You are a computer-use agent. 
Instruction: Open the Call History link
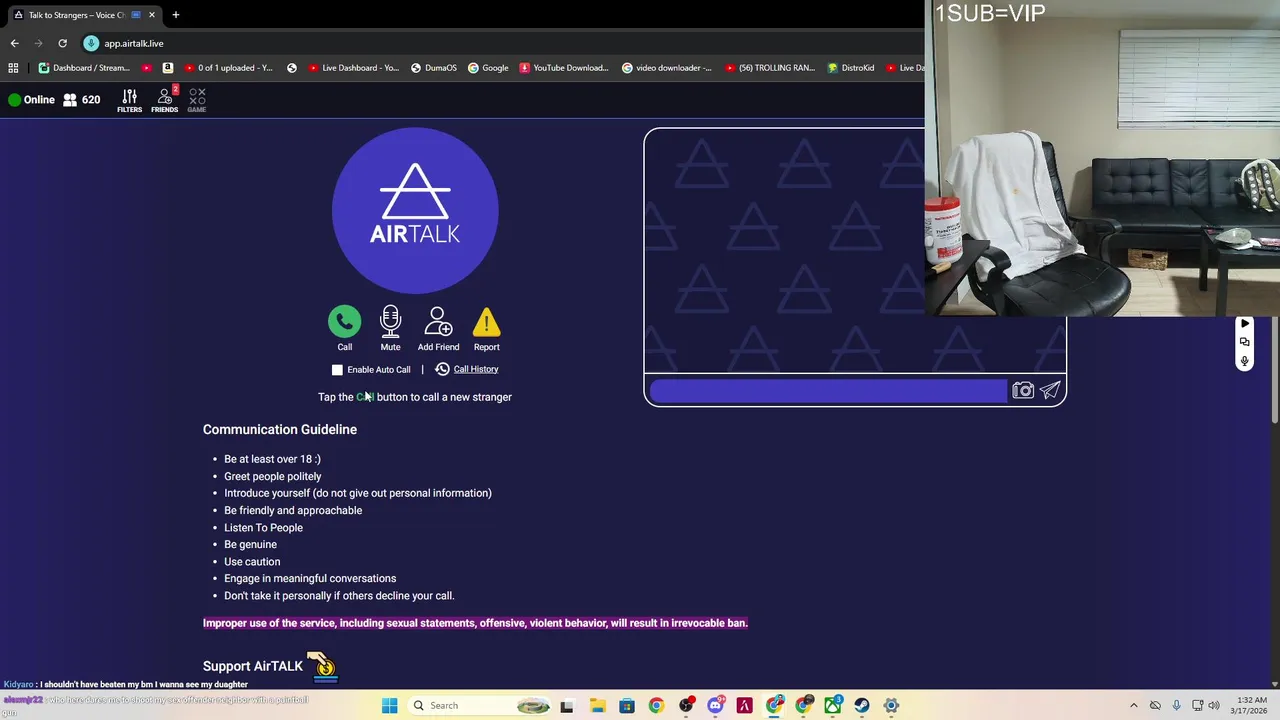(476, 369)
